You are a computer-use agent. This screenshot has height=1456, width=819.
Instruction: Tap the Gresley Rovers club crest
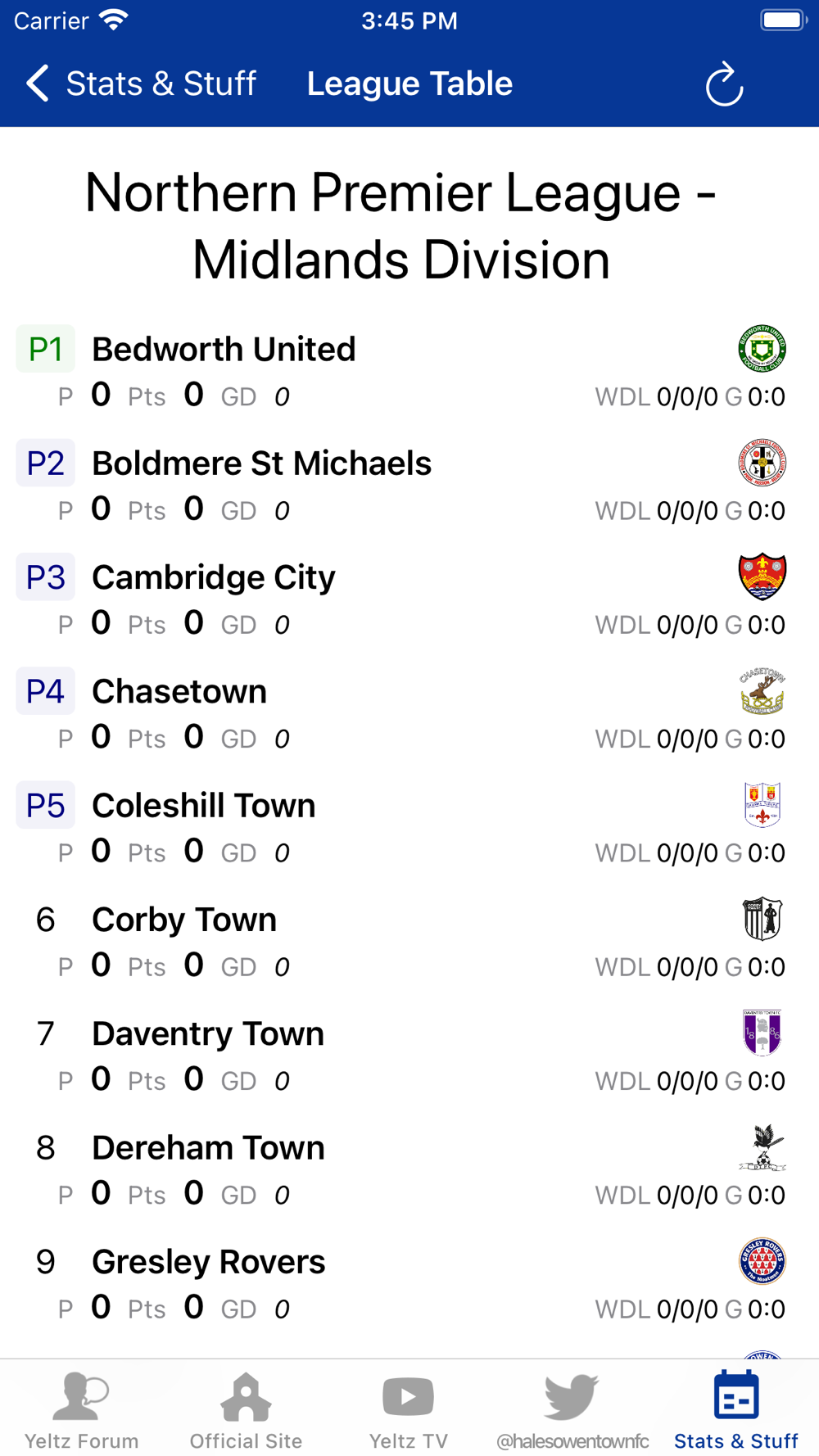coord(762,1261)
